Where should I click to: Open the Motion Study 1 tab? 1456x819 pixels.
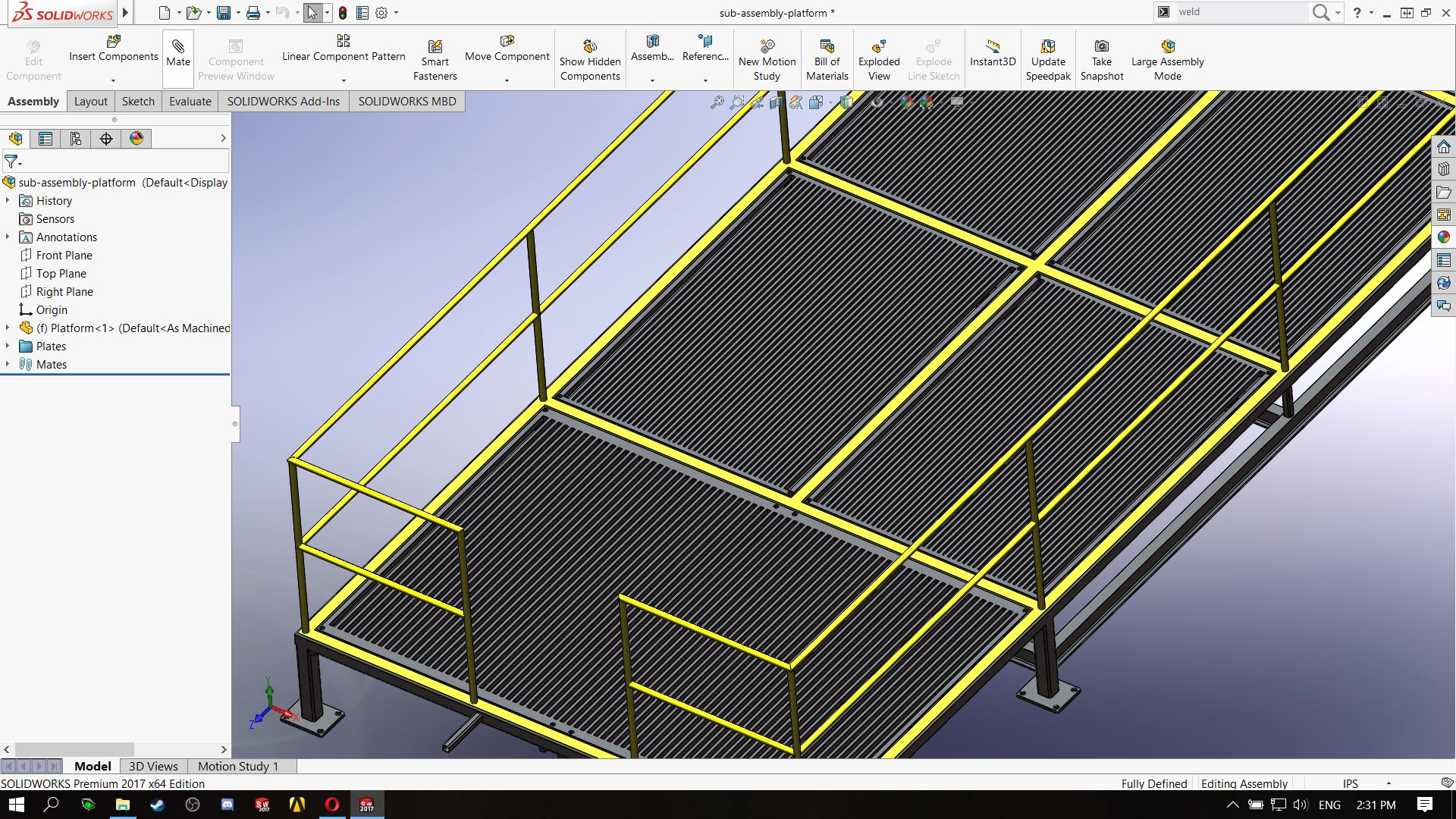coord(238,767)
